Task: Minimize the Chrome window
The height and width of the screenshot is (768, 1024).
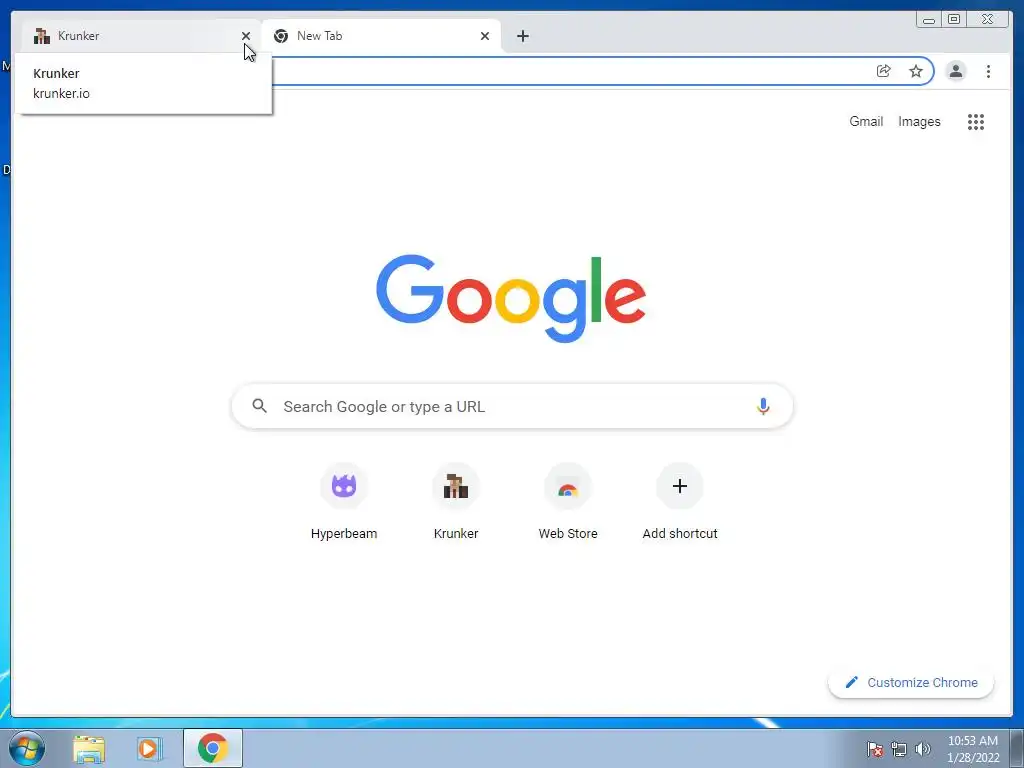Action: click(929, 20)
